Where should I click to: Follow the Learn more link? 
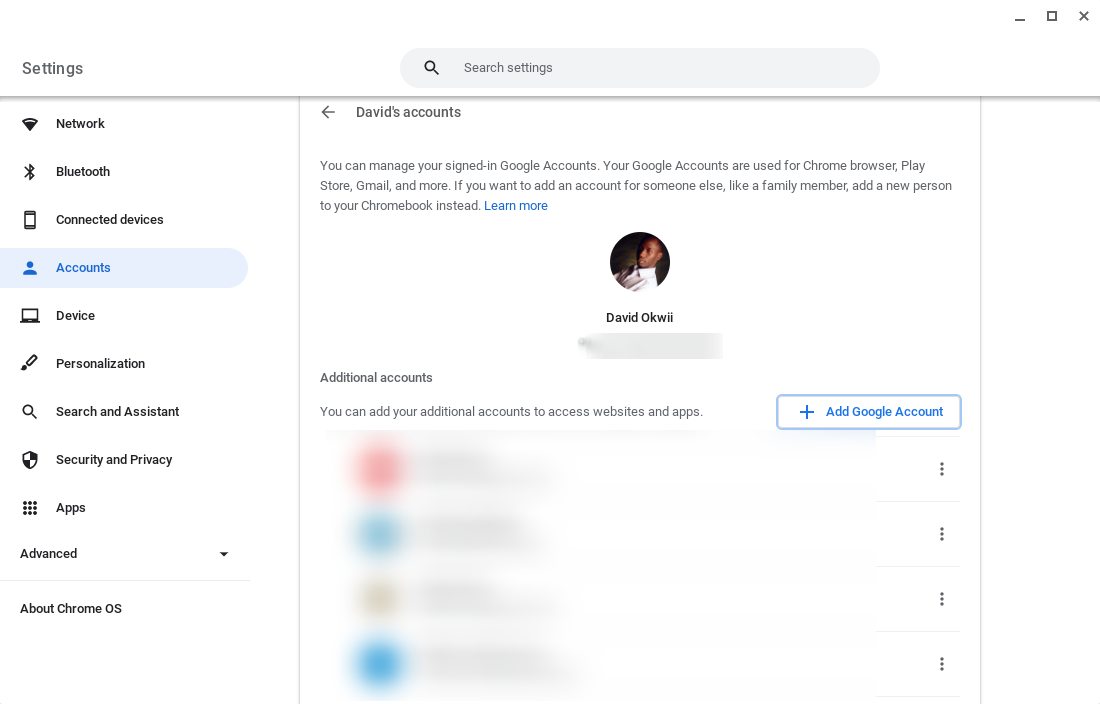click(x=516, y=206)
